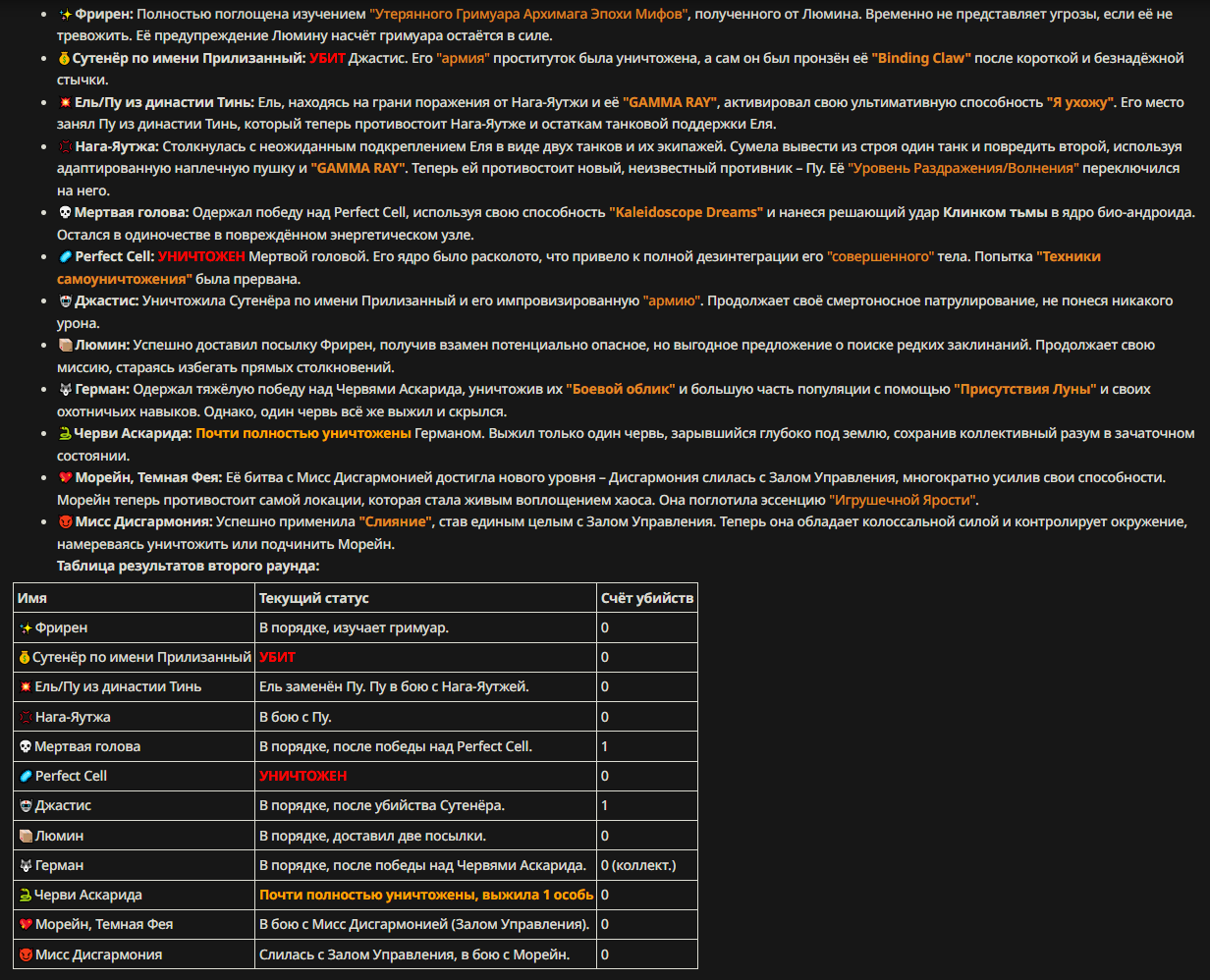Click the 'В порядке, изучает гримуар.' status cell
The height and width of the screenshot is (980, 1210).
[425, 627]
